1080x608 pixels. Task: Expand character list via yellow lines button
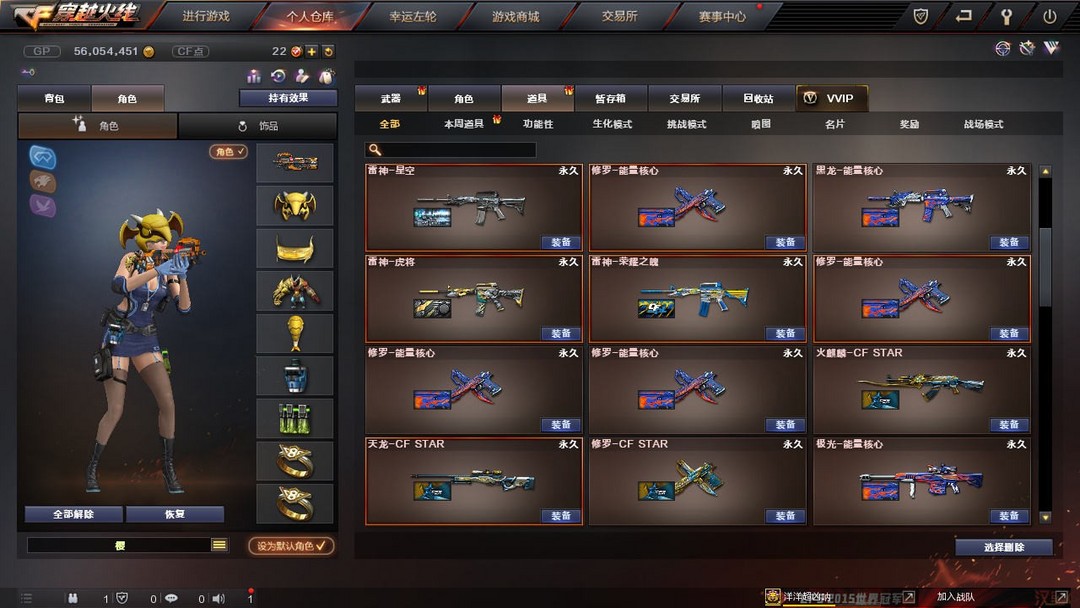click(x=219, y=545)
